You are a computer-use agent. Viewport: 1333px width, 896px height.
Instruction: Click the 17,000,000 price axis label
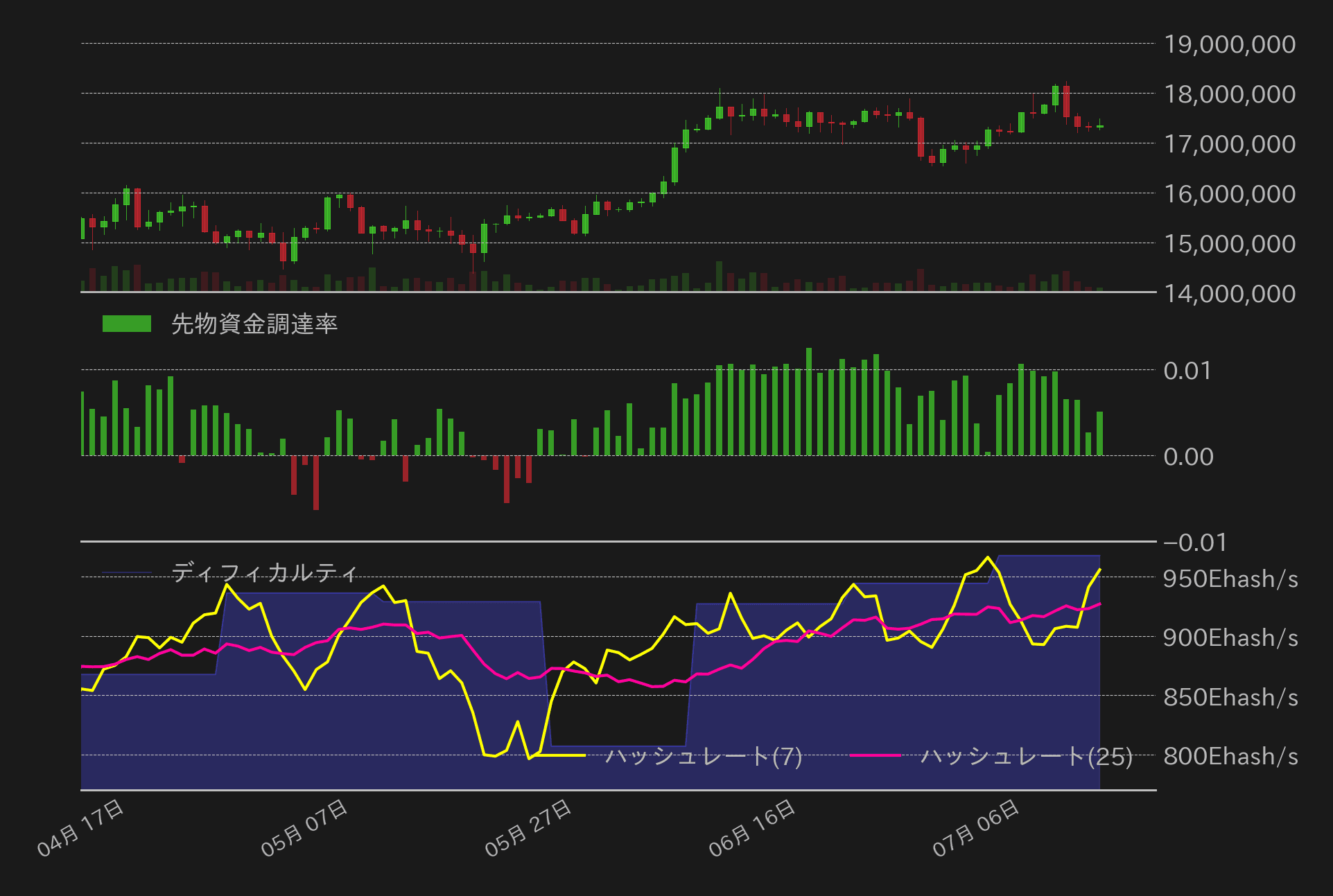tap(1229, 144)
